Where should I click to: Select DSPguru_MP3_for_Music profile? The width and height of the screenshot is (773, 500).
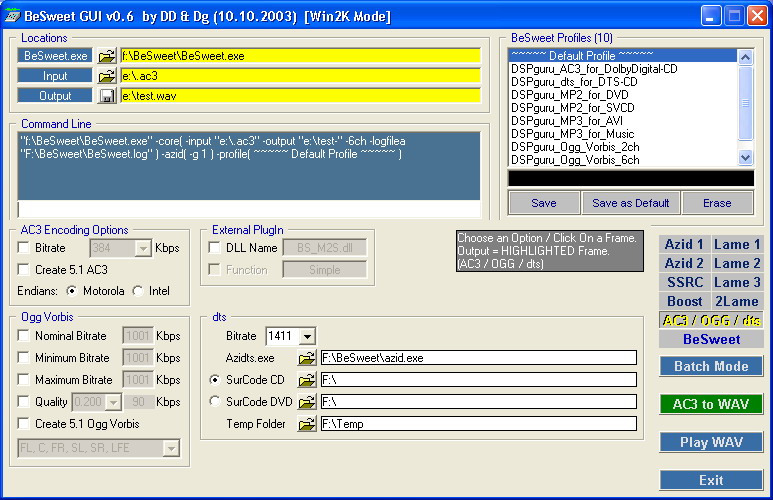[622, 134]
